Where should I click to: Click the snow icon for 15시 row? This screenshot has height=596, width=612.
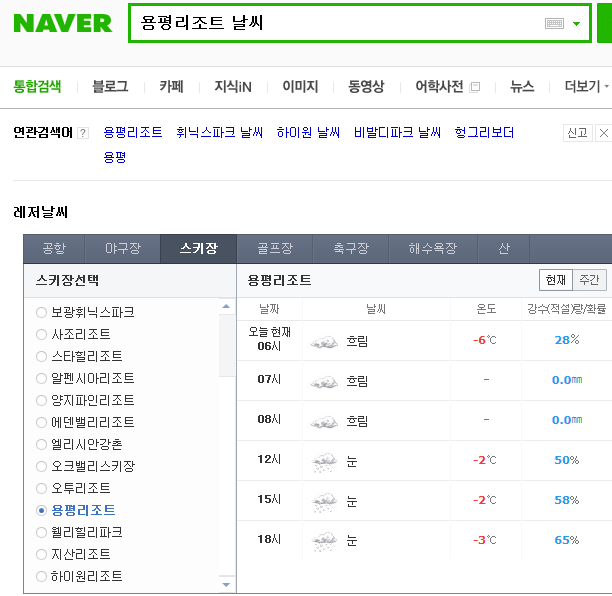point(324,502)
